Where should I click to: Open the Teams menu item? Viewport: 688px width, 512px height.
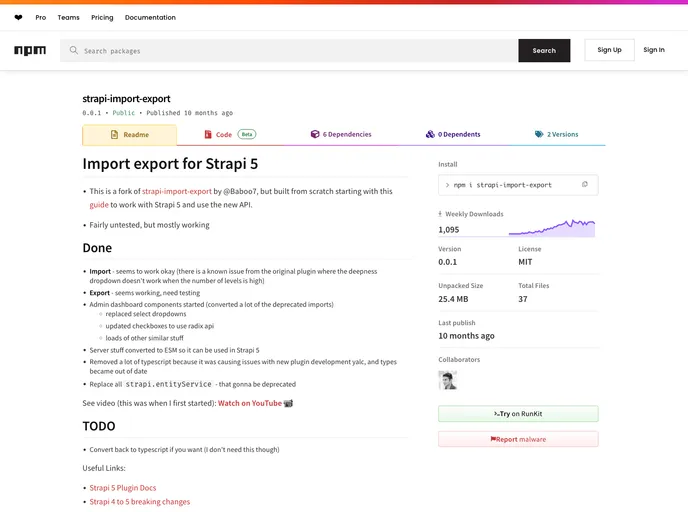point(68,18)
